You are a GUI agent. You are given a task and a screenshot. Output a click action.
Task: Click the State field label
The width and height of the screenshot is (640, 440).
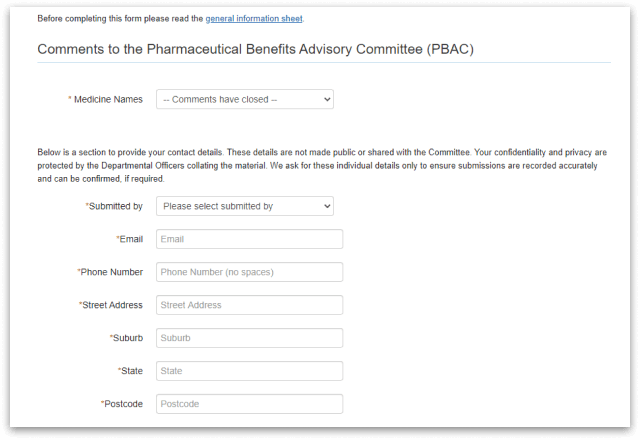coord(131,371)
